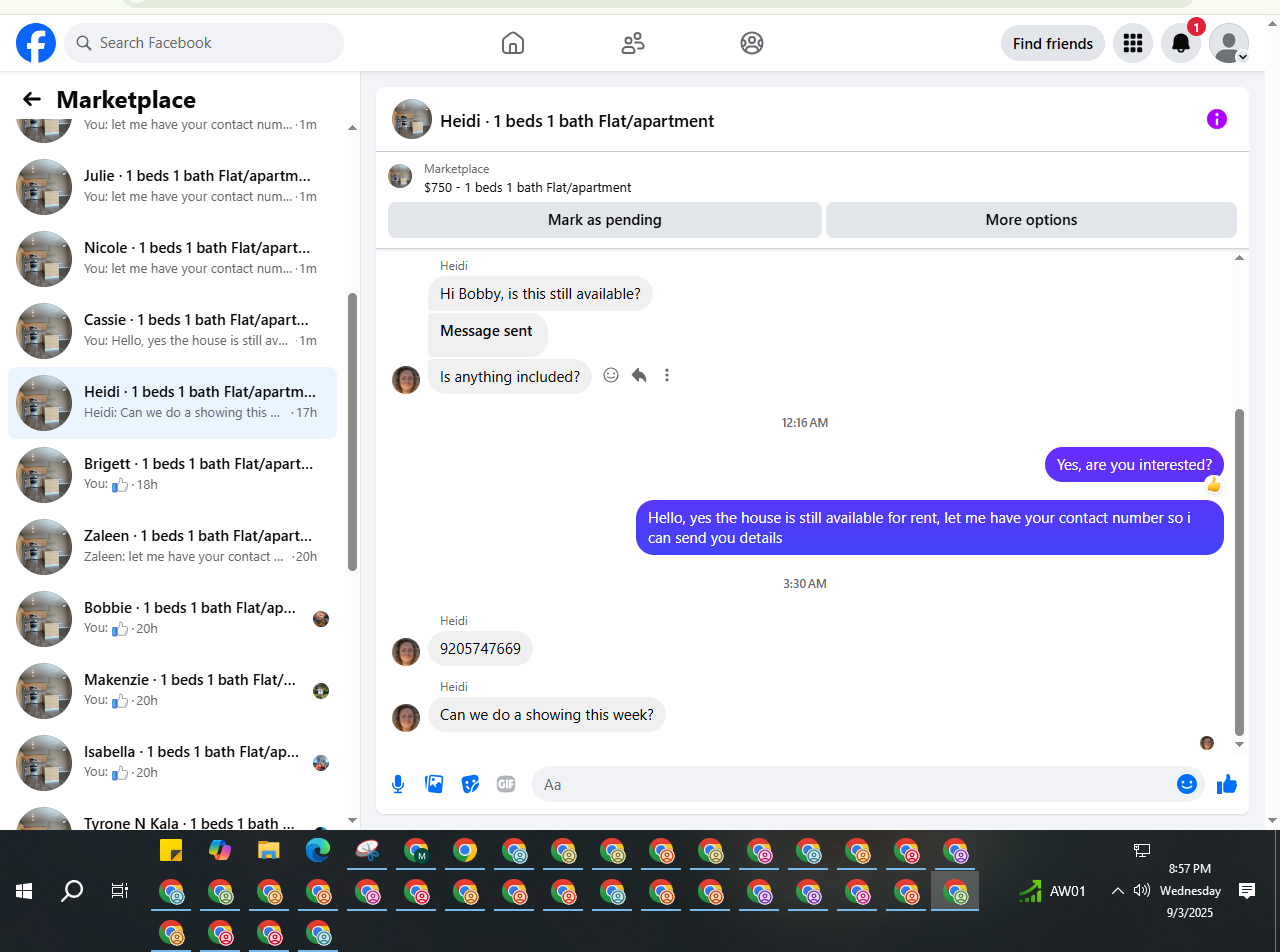Open Nicole's apartment conversation
The height and width of the screenshot is (952, 1280).
(x=172, y=259)
